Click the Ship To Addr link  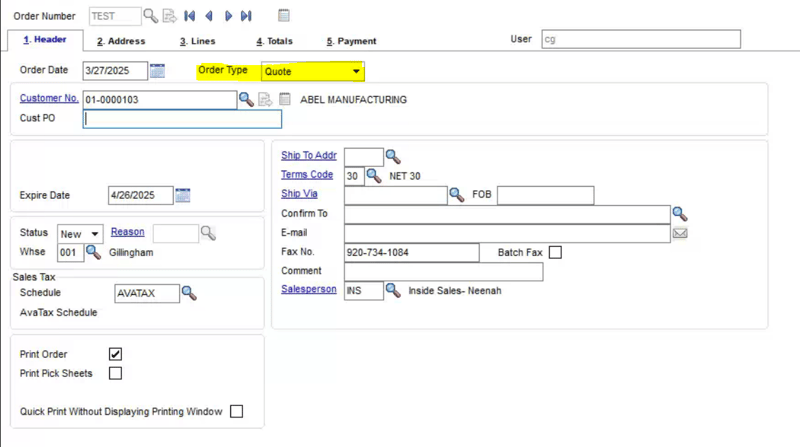point(309,155)
